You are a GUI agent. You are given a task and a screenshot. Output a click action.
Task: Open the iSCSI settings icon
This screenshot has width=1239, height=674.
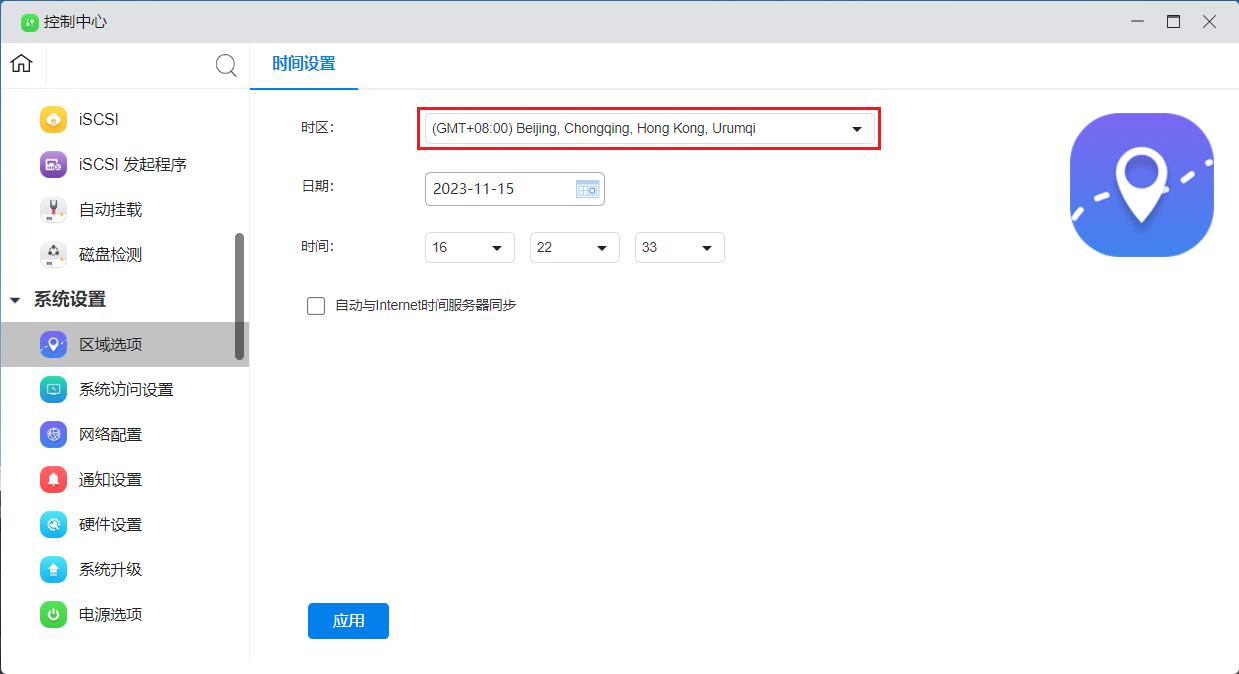pos(53,119)
